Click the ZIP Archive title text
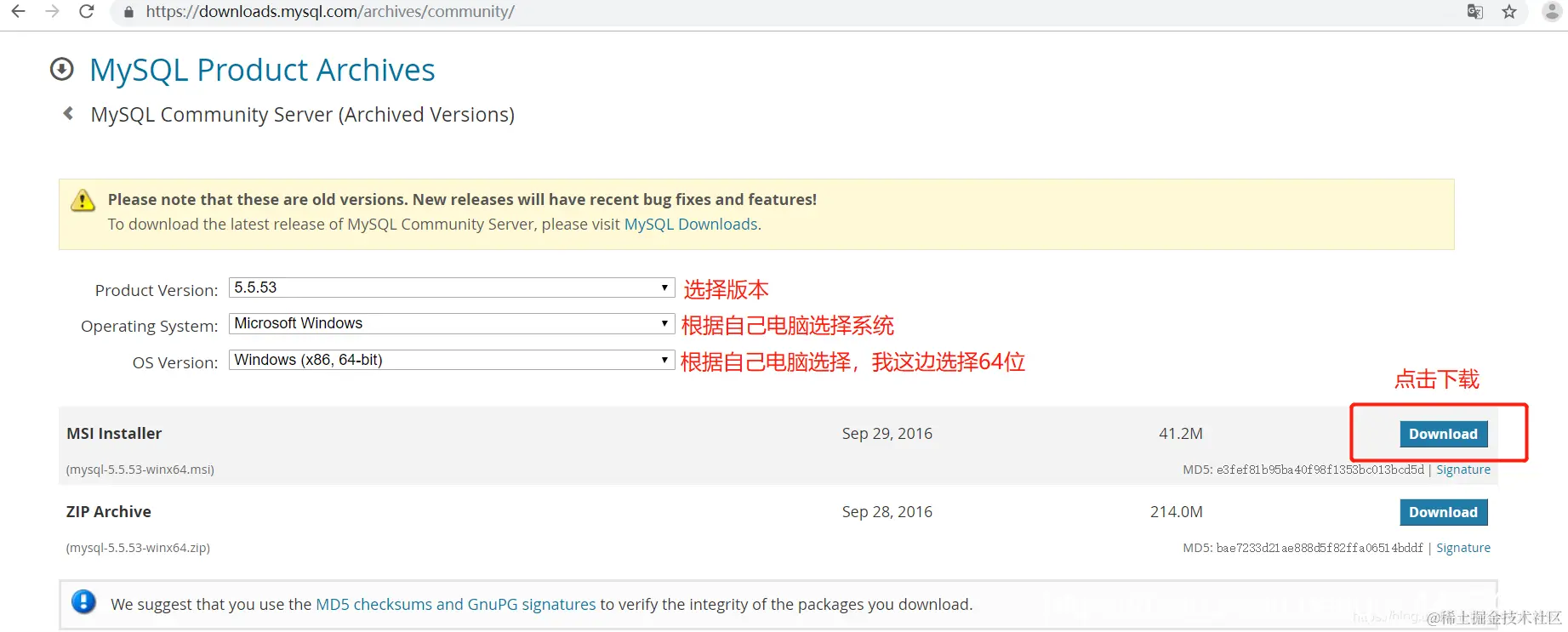The width and height of the screenshot is (1568, 632). (x=109, y=512)
